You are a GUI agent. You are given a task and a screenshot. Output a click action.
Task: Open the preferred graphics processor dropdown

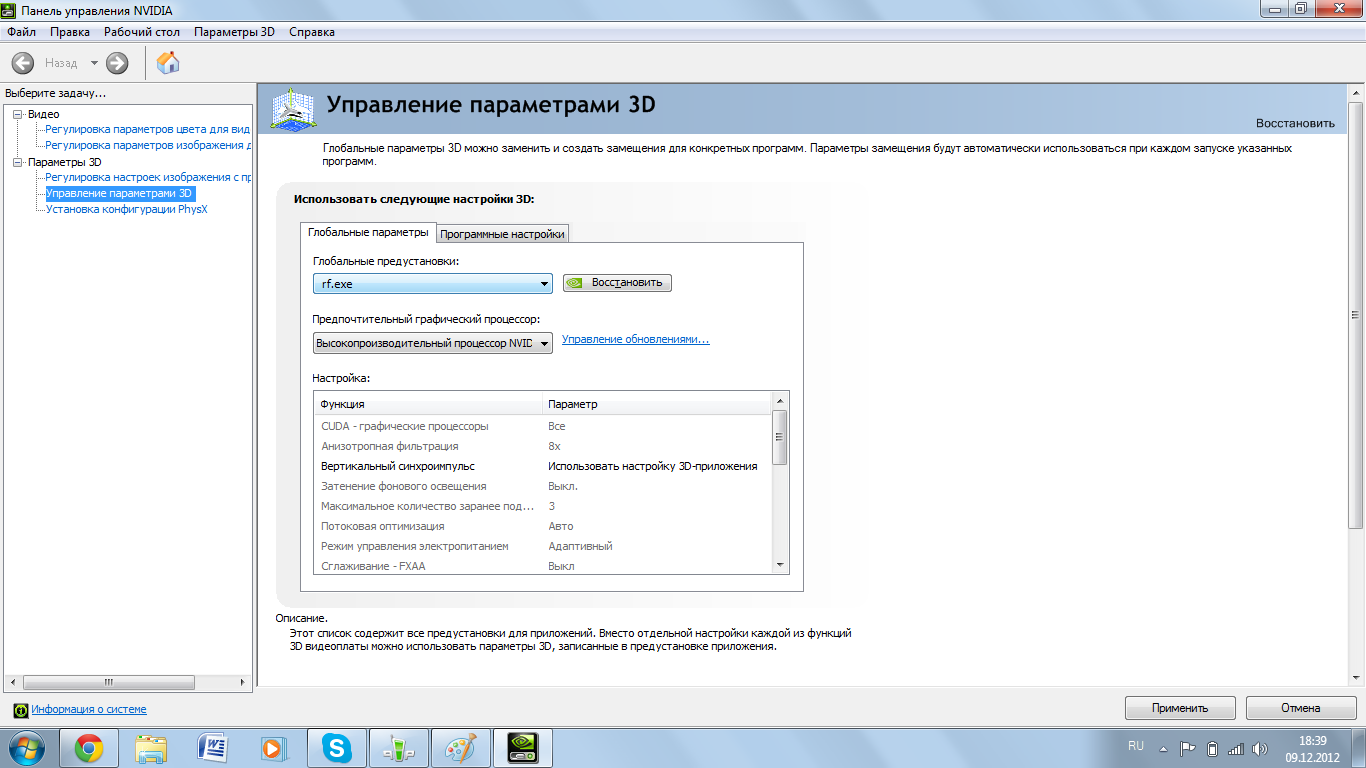[x=433, y=343]
